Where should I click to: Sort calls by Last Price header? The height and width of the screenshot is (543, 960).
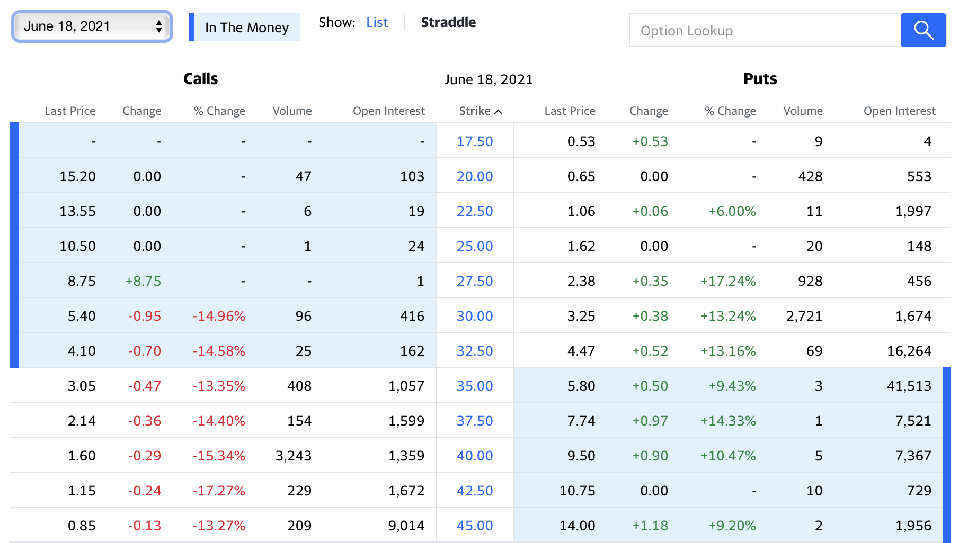(x=70, y=111)
